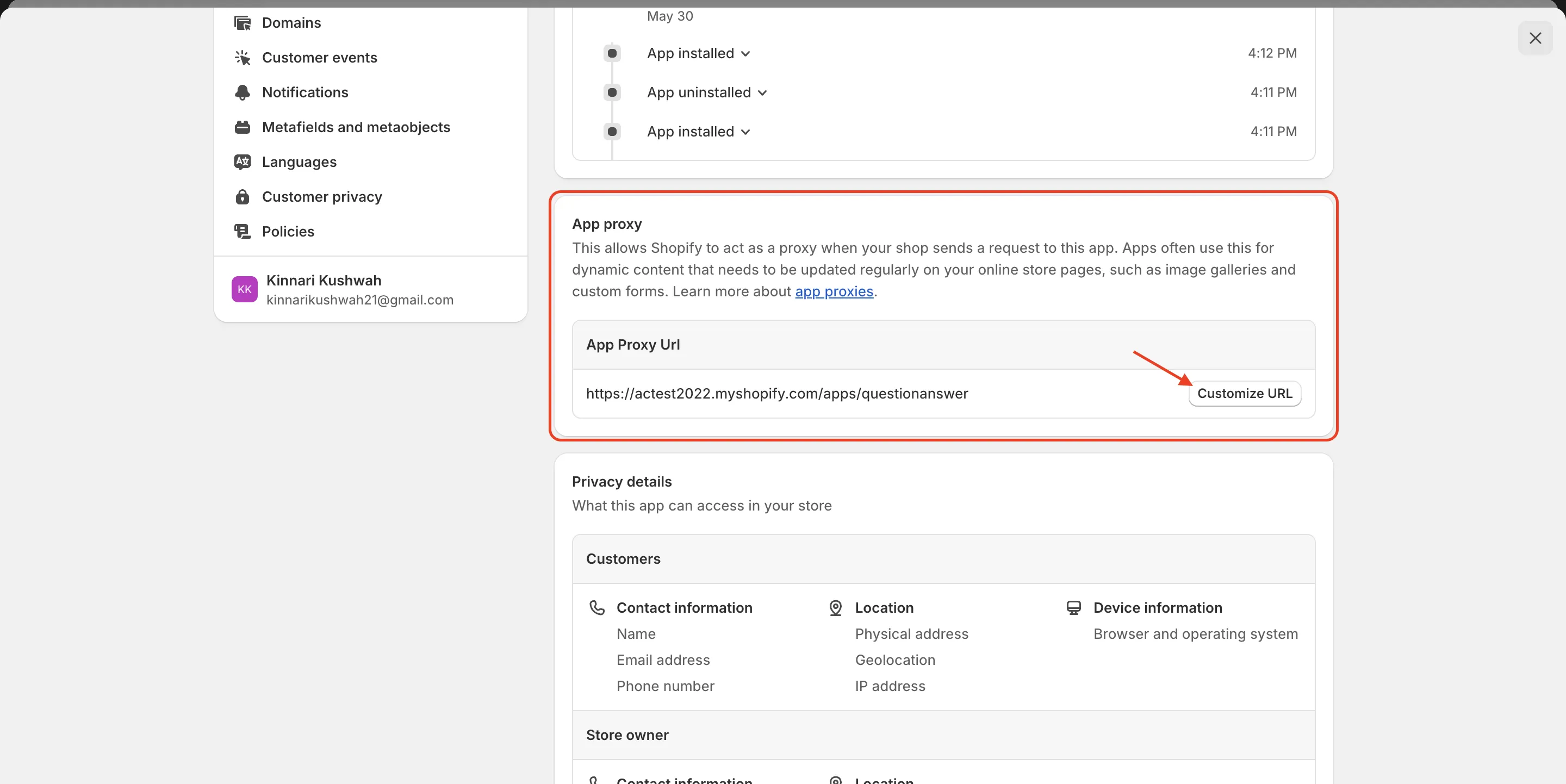This screenshot has width=1566, height=784.
Task: Click the Geolocation item
Action: (895, 660)
